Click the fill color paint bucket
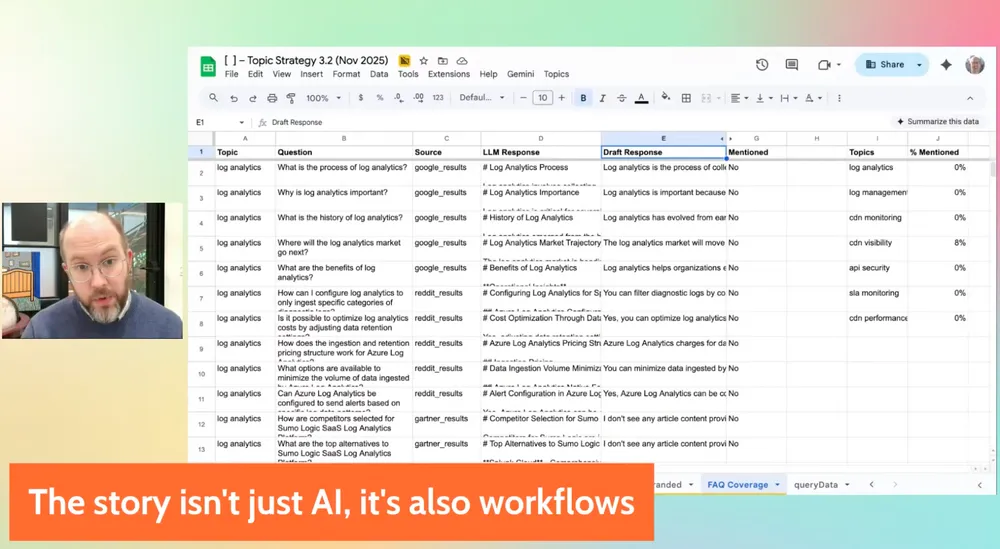Screen dimensions: 1000x549 tap(666, 98)
